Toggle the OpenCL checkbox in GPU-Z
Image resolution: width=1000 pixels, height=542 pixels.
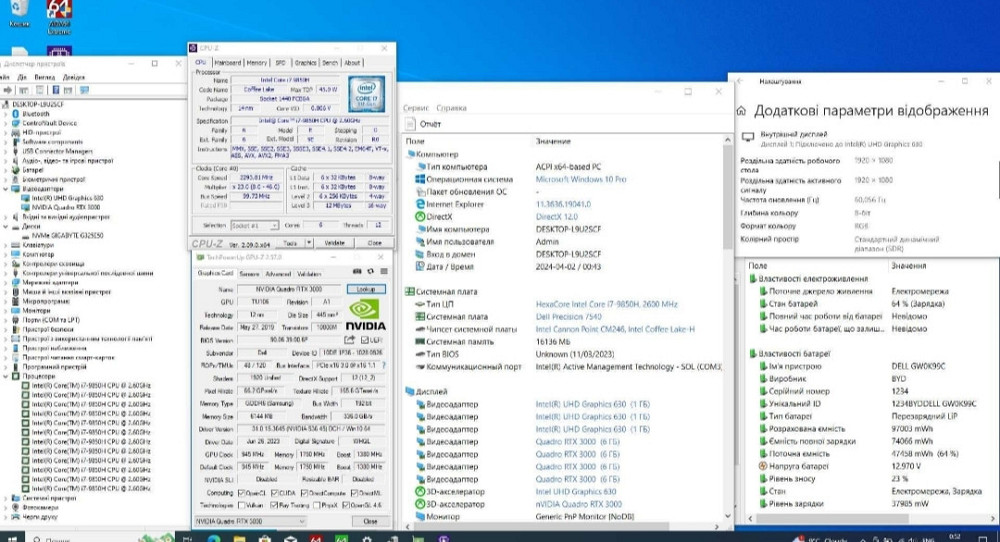[x=242, y=493]
